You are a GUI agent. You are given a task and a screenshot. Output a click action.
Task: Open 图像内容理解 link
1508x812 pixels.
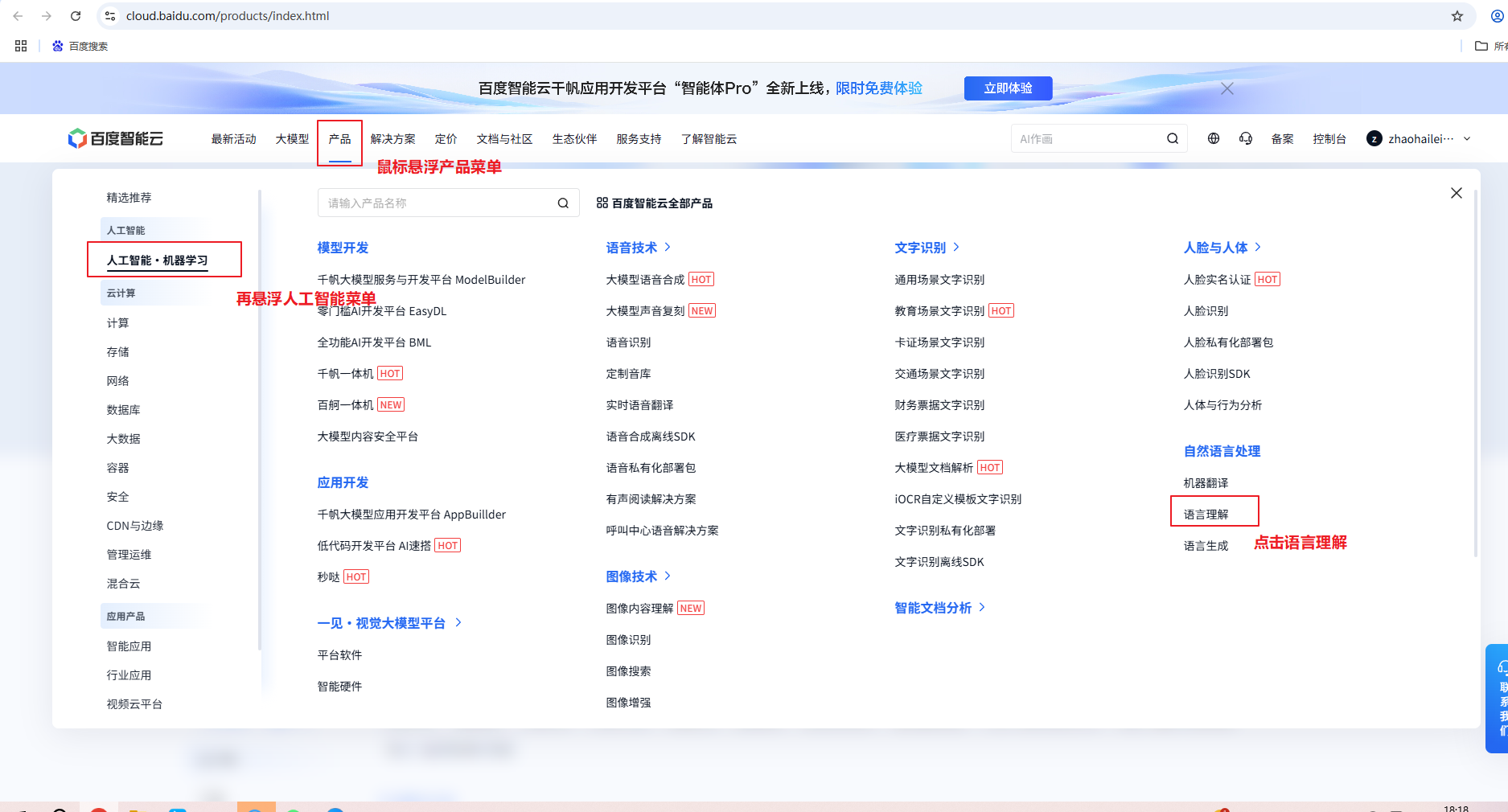(640, 609)
